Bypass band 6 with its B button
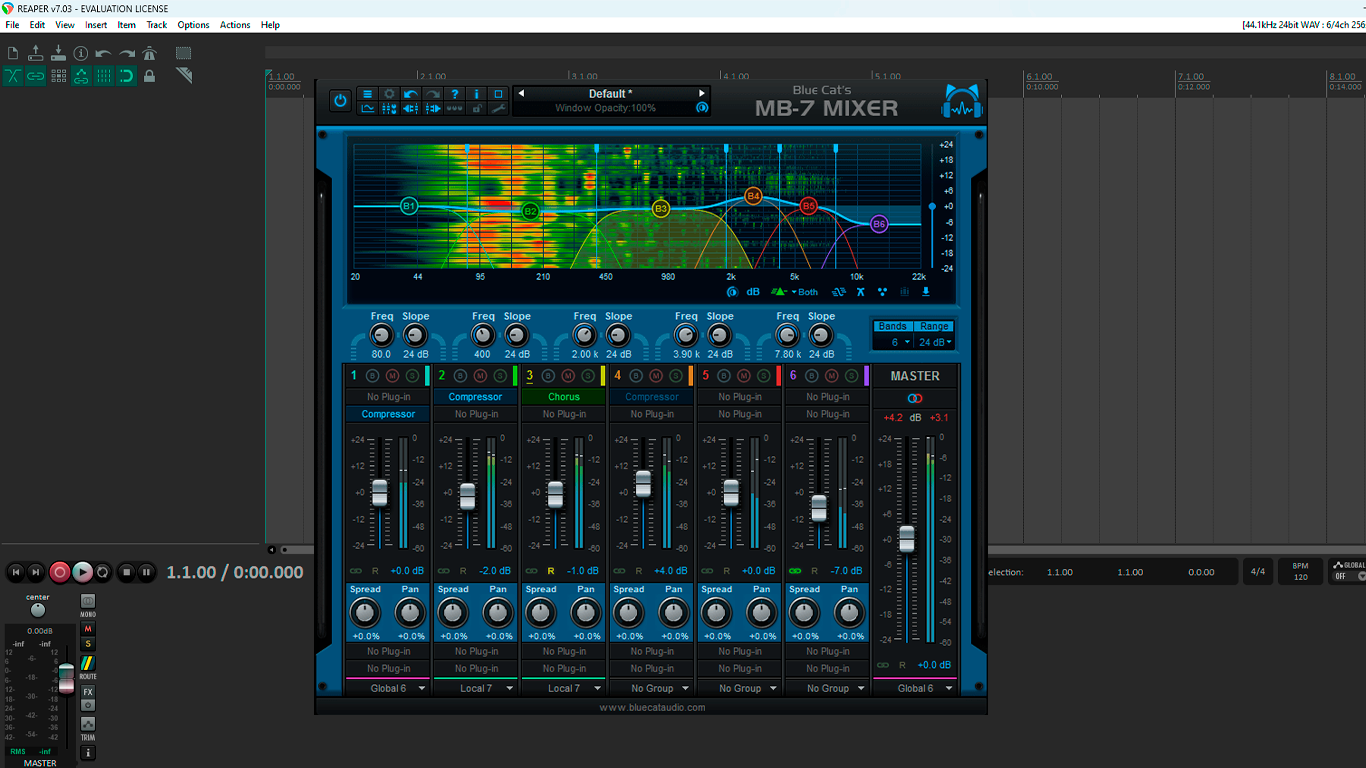1366x768 pixels. [813, 376]
